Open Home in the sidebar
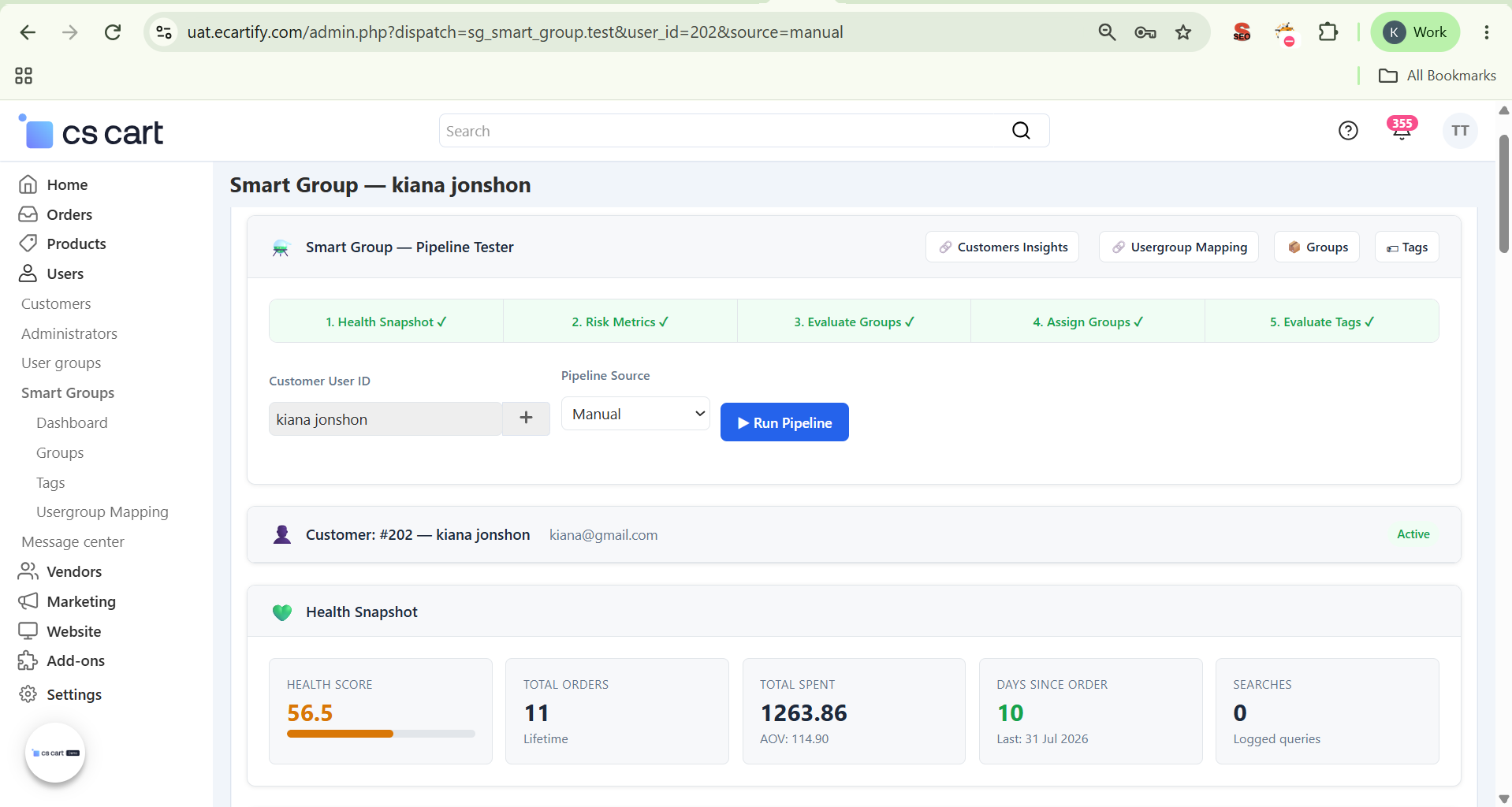Viewport: 1512px width, 807px height. [x=67, y=184]
